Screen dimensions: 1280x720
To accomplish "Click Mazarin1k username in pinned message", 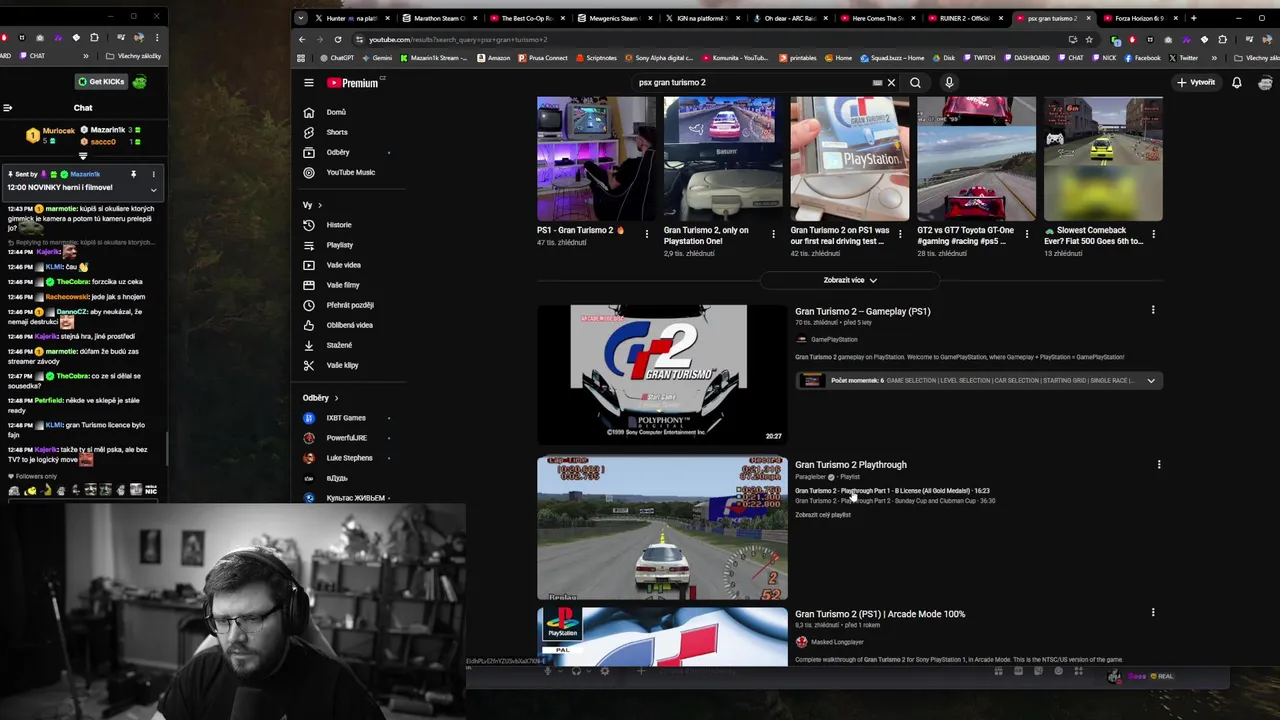I will coord(85,174).
